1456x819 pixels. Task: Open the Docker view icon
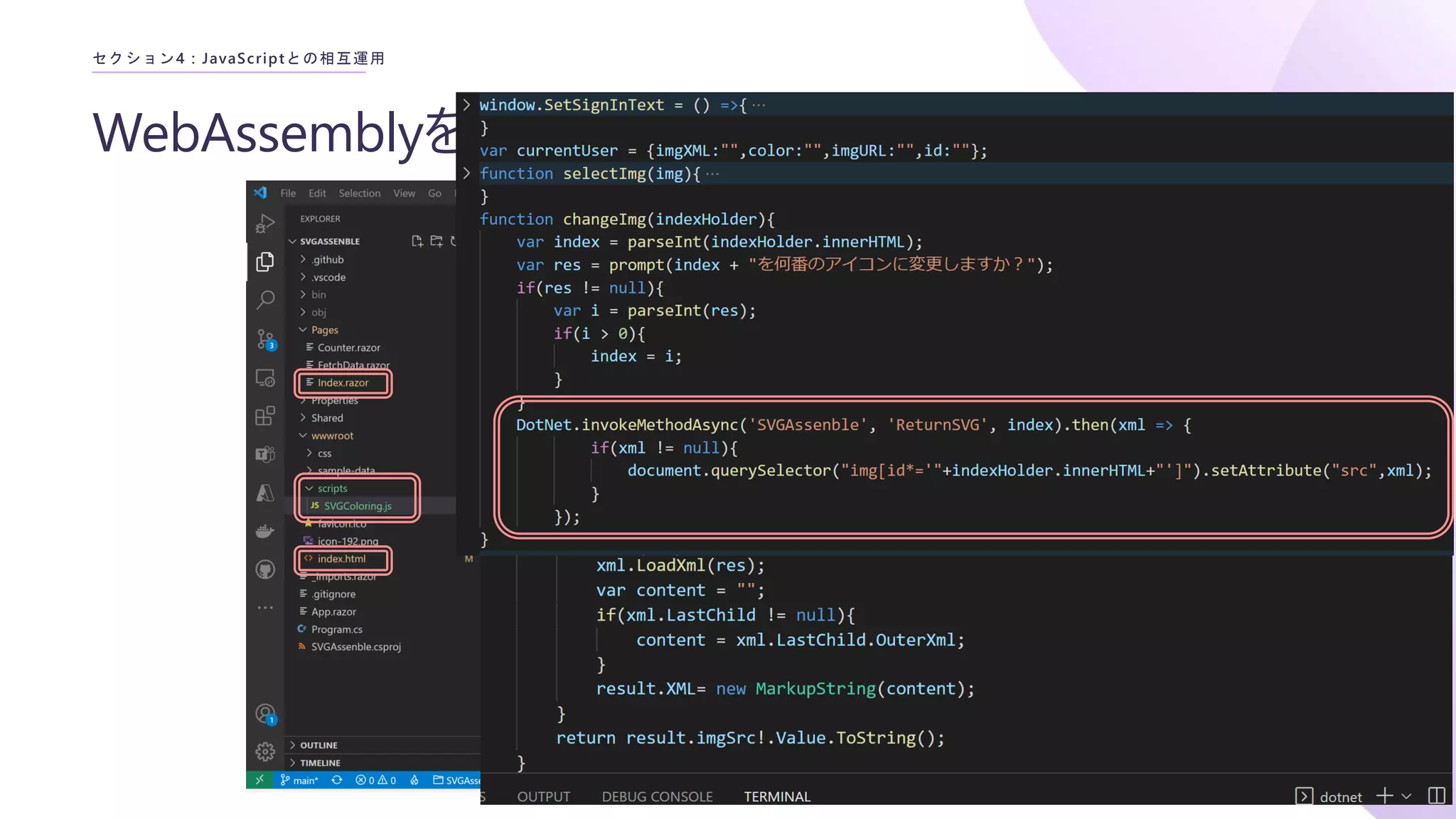click(x=265, y=531)
